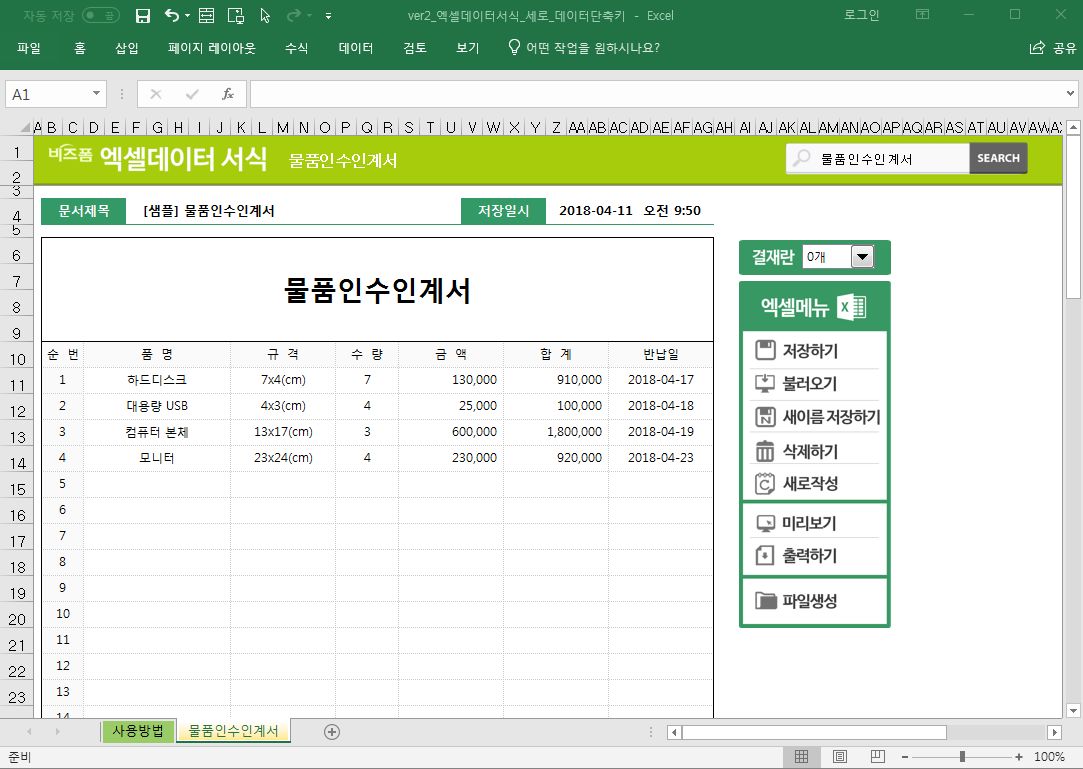Switch to Page Layout view in status bar
Viewport: 1083px width, 769px height.
pyautogui.click(x=840, y=757)
